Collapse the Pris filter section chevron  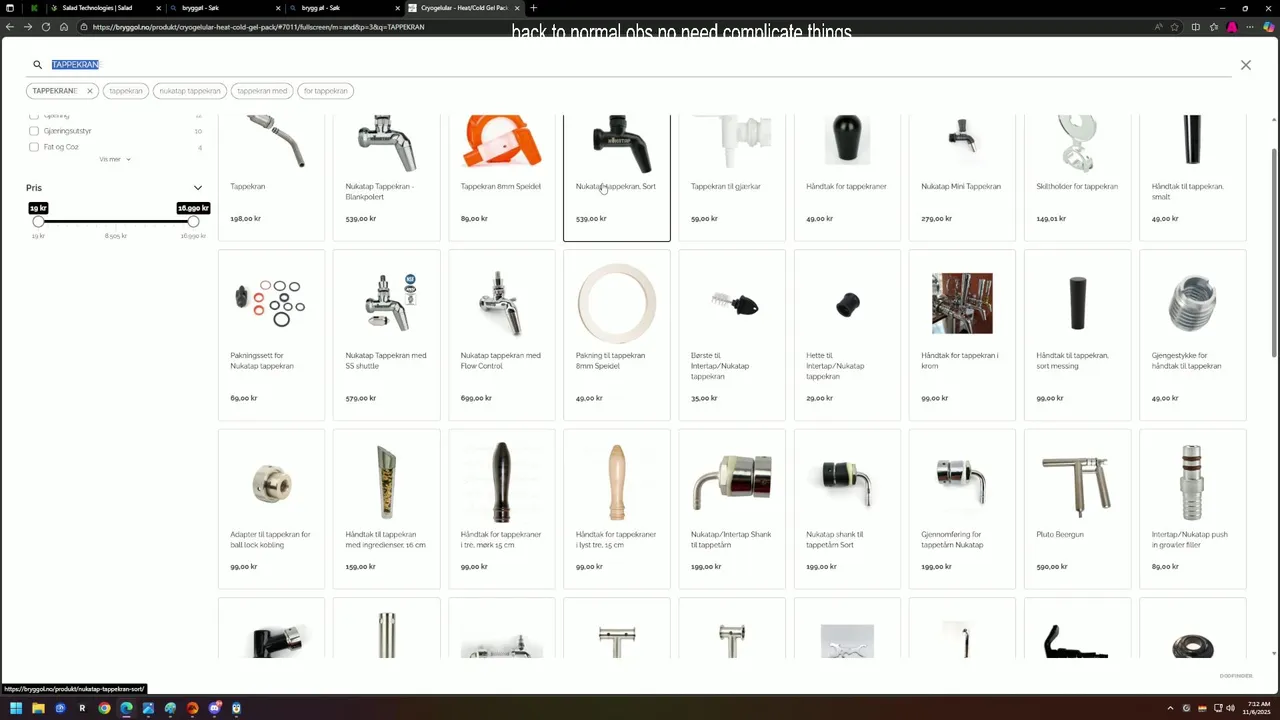click(197, 188)
